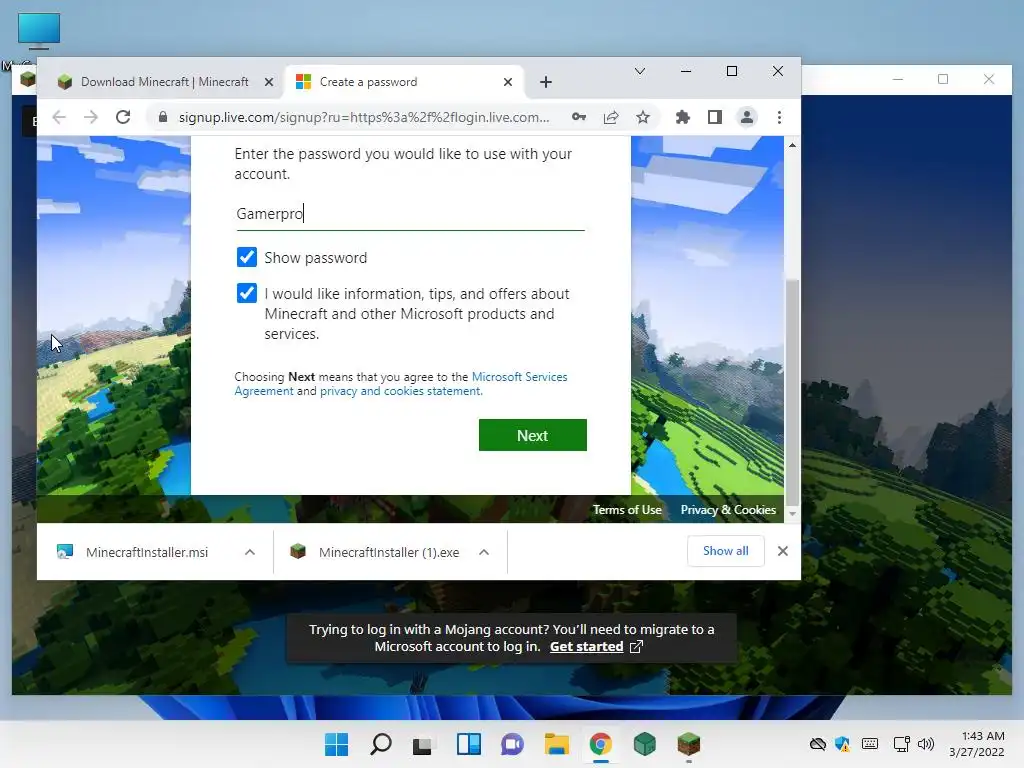Click the Minecraft grass block taskbar icon

[688, 744]
